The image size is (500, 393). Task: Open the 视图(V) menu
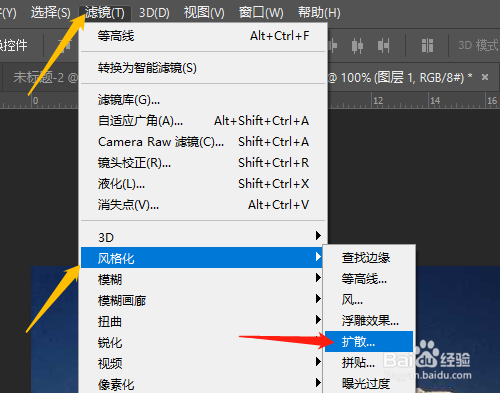(x=204, y=13)
